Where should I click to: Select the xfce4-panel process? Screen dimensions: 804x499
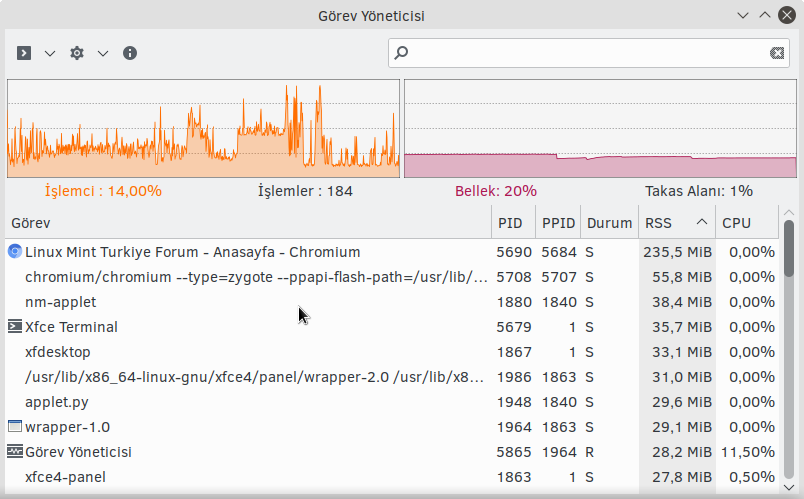coord(392,477)
